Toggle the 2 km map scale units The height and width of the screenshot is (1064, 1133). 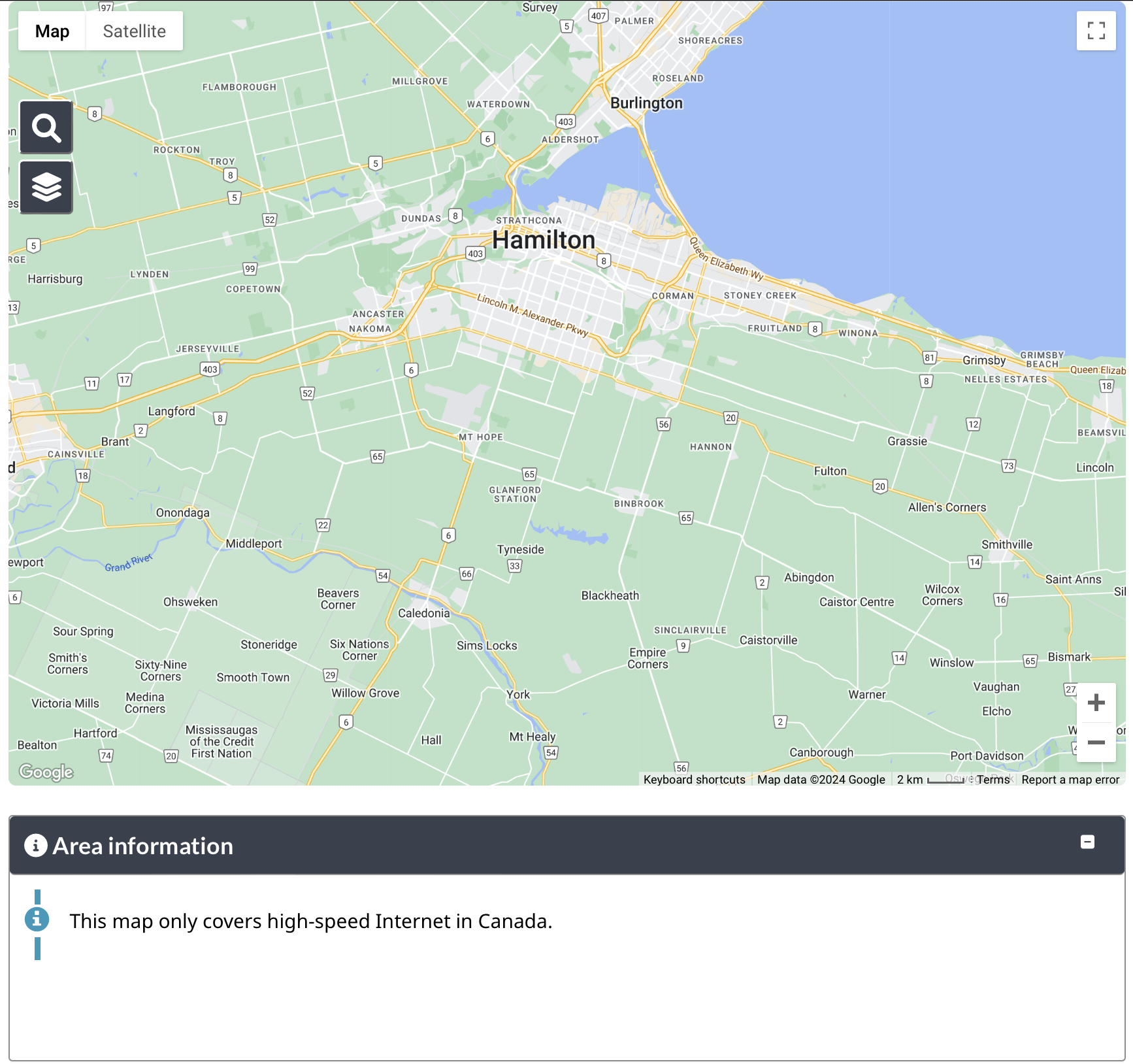pyautogui.click(x=929, y=780)
